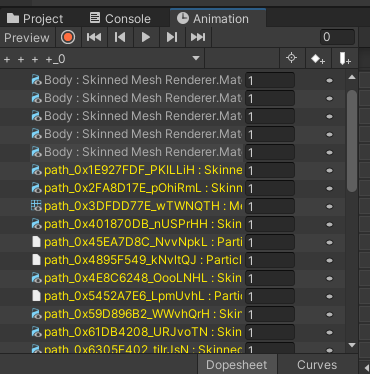Click the skinned mesh icon of path_0x401870DB_nUSPrHH
Viewport: 370px width, 374px height.
tap(36, 224)
